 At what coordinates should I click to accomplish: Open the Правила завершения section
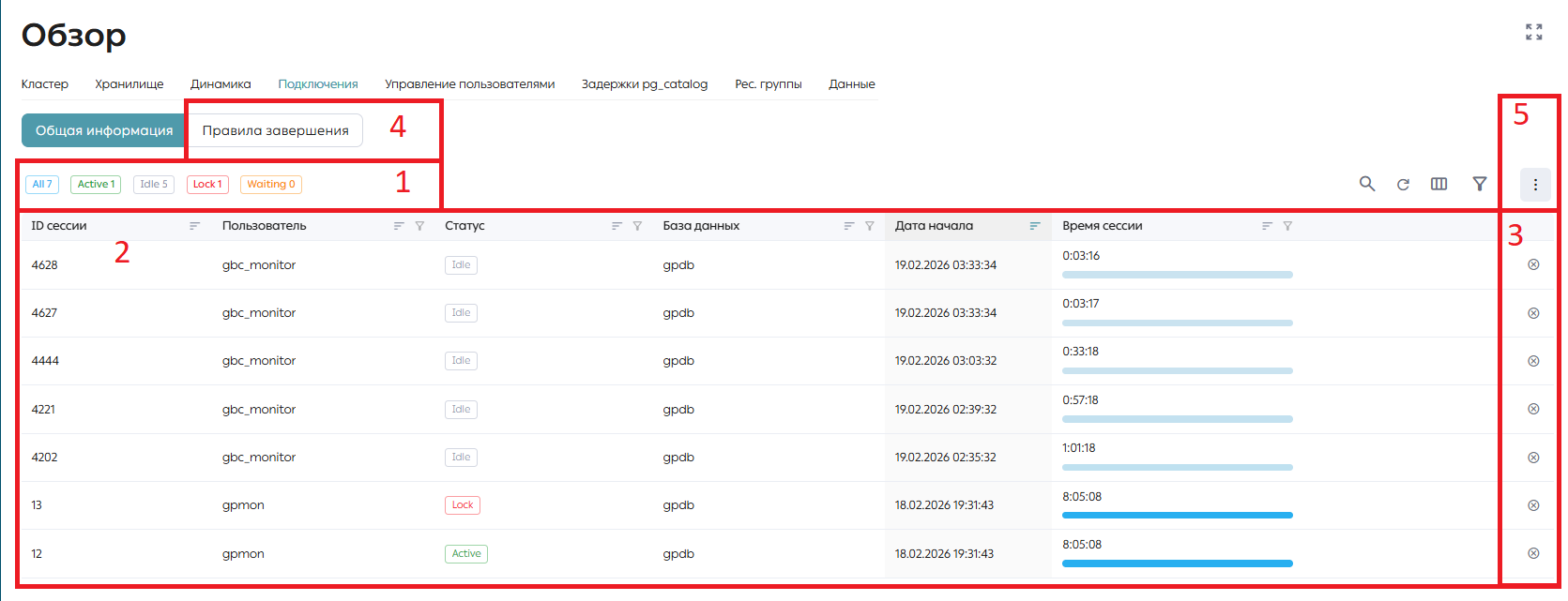pyautogui.click(x=276, y=130)
